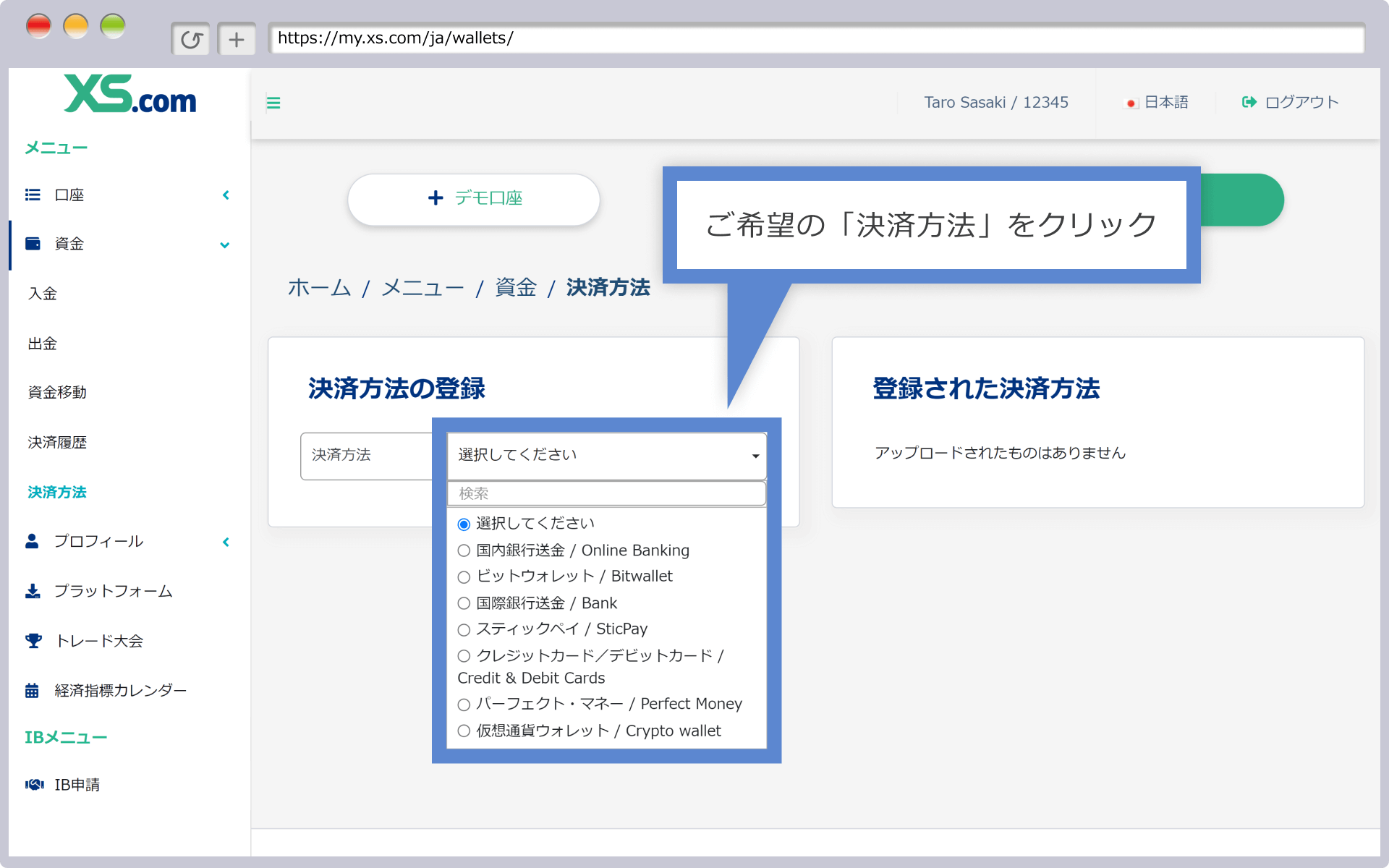The height and width of the screenshot is (868, 1389).
Task: Click ホーム in the breadcrumb
Action: pos(319,288)
